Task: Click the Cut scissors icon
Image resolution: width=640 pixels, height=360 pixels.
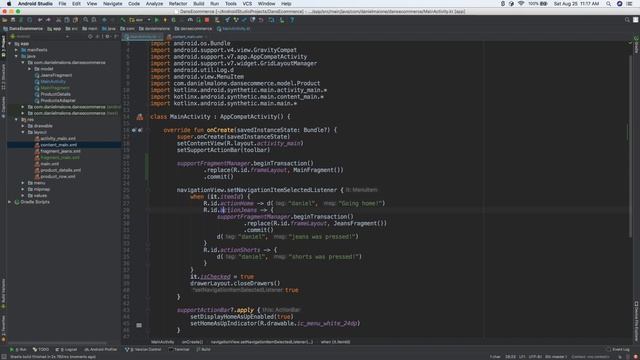Action: 59,20
